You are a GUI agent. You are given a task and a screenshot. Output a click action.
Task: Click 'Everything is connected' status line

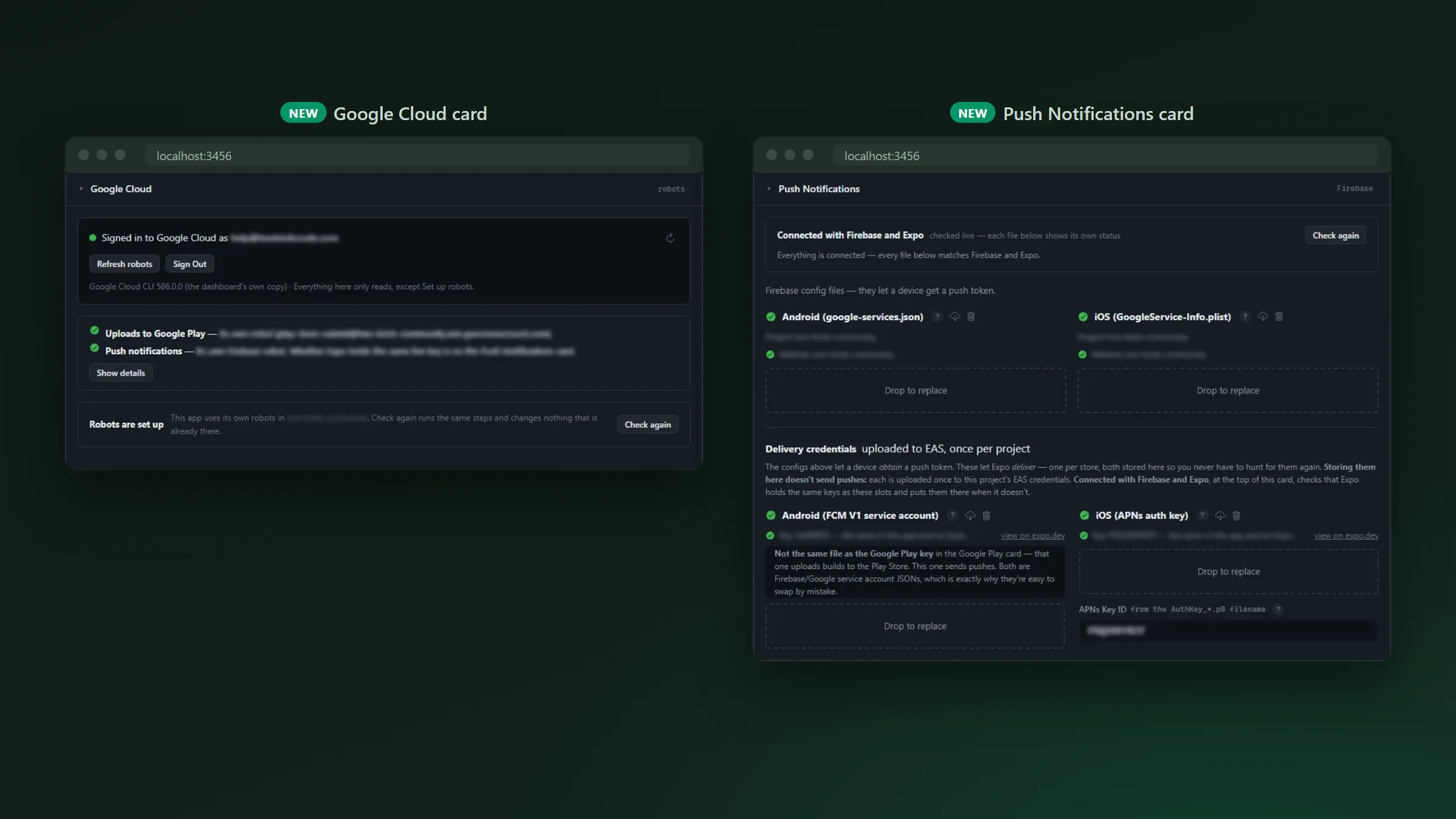[x=908, y=255]
